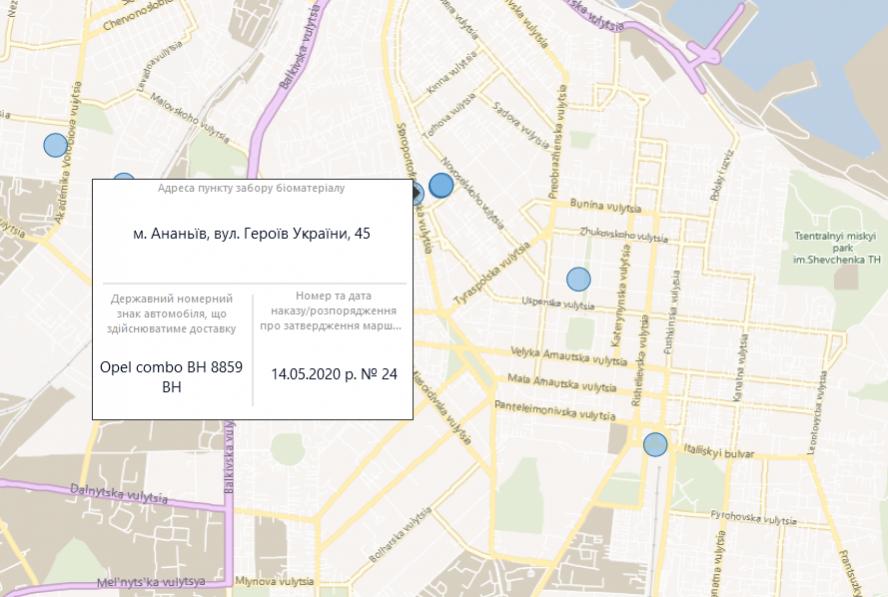Click the 'Opel combo BH 8859 BH' value
Screen dimensions: 888x597
[x=171, y=375]
